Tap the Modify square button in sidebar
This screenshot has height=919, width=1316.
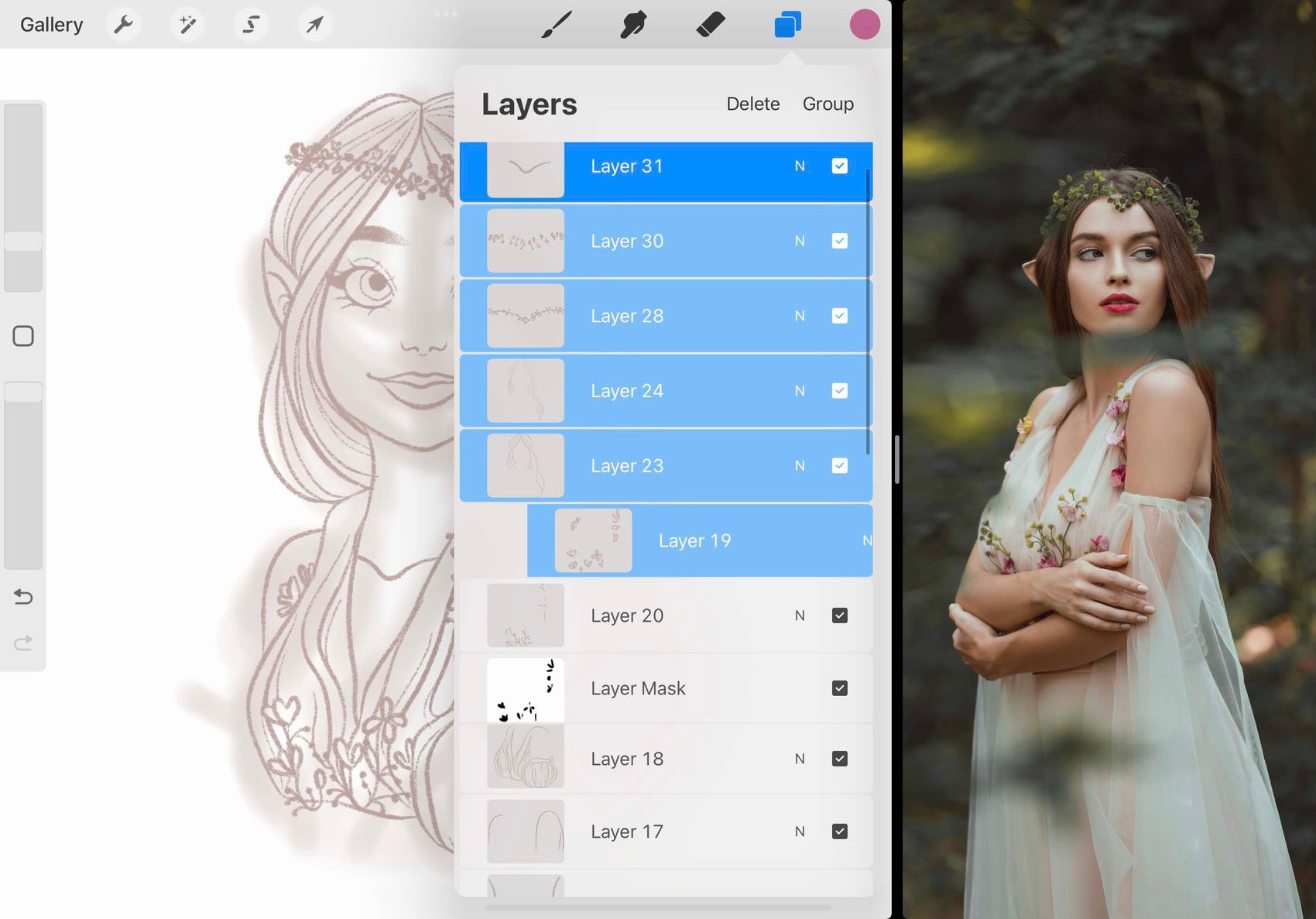pyautogui.click(x=23, y=336)
